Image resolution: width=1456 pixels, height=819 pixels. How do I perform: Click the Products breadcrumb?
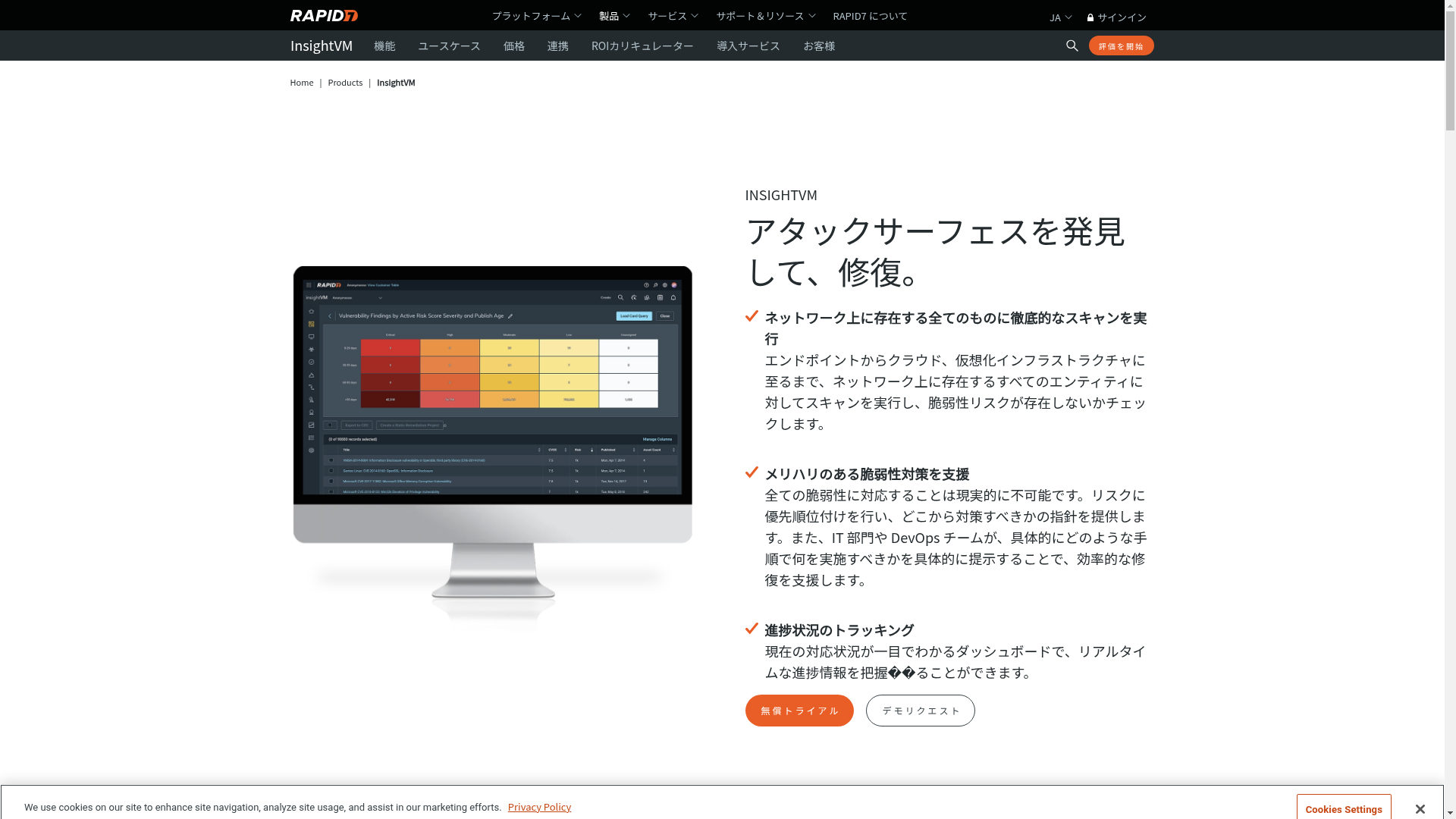coord(345,83)
